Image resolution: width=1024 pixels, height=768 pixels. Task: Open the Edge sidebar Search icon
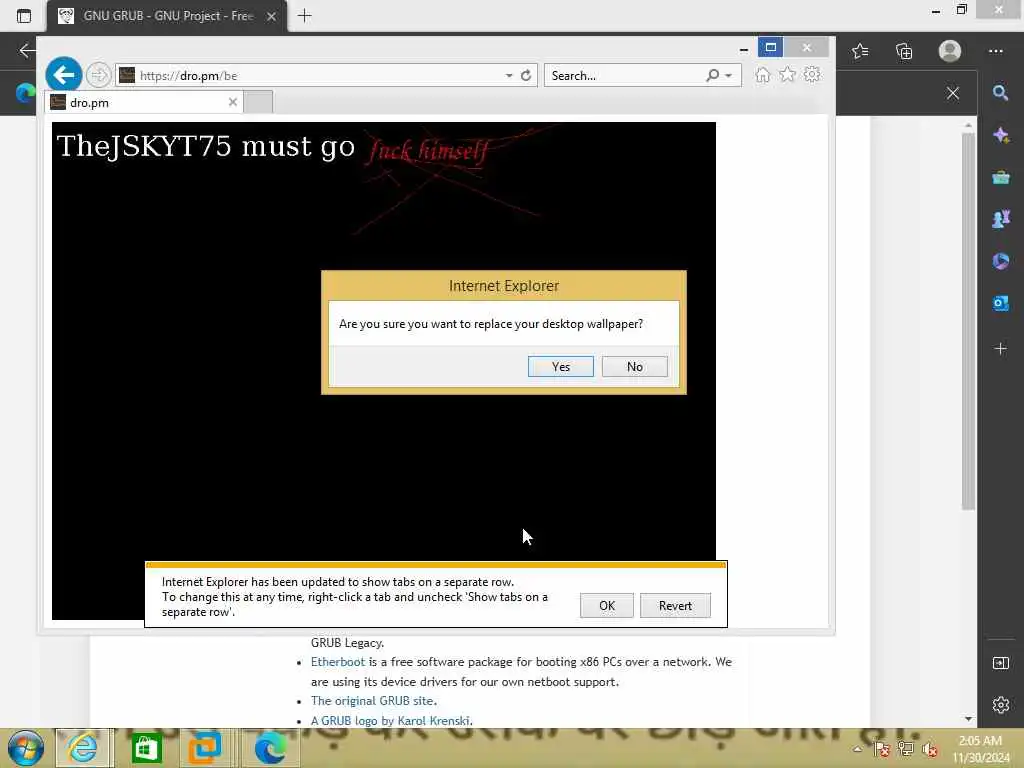click(x=1000, y=93)
